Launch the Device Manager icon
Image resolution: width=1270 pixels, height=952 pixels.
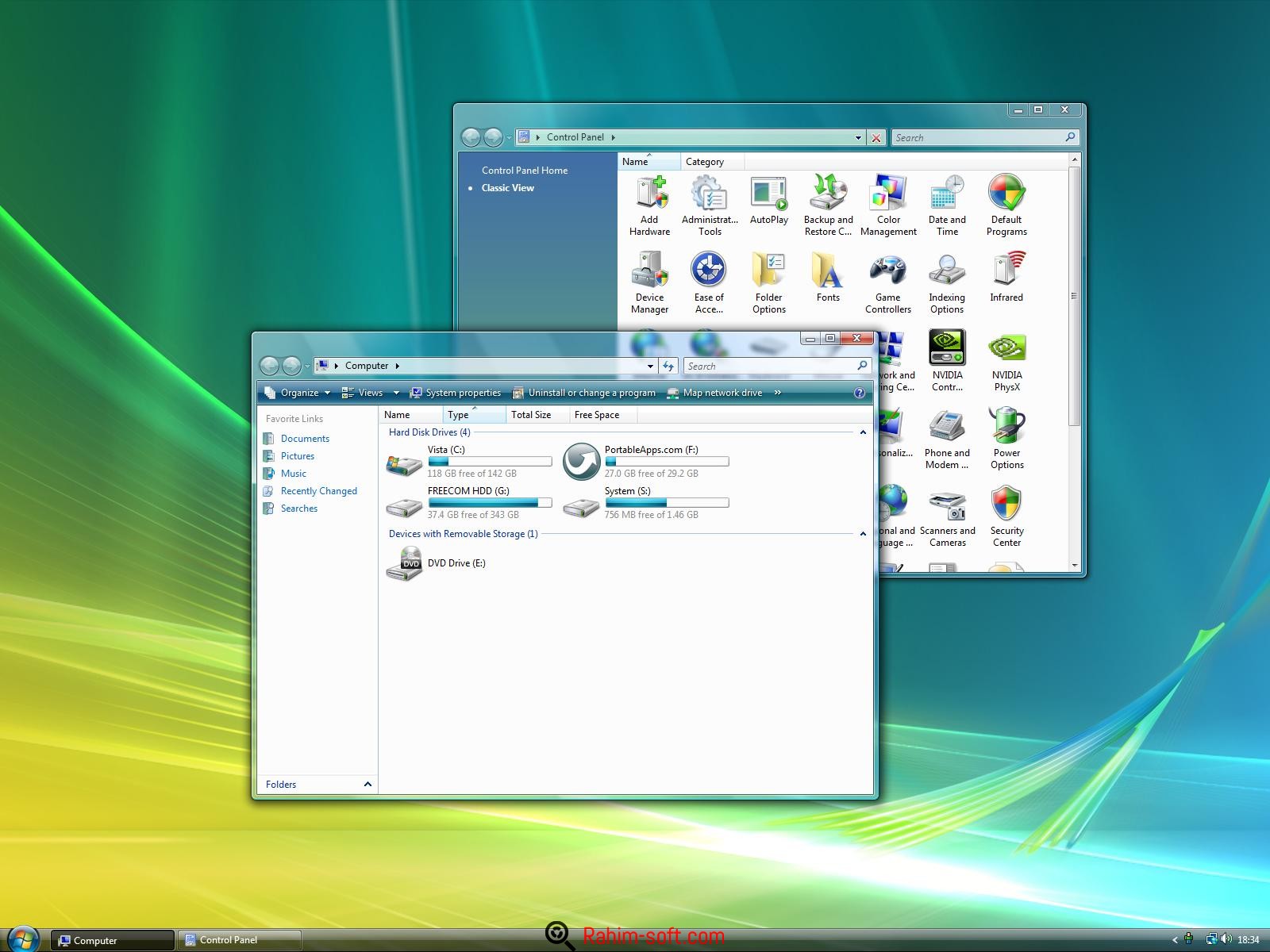[x=649, y=283]
